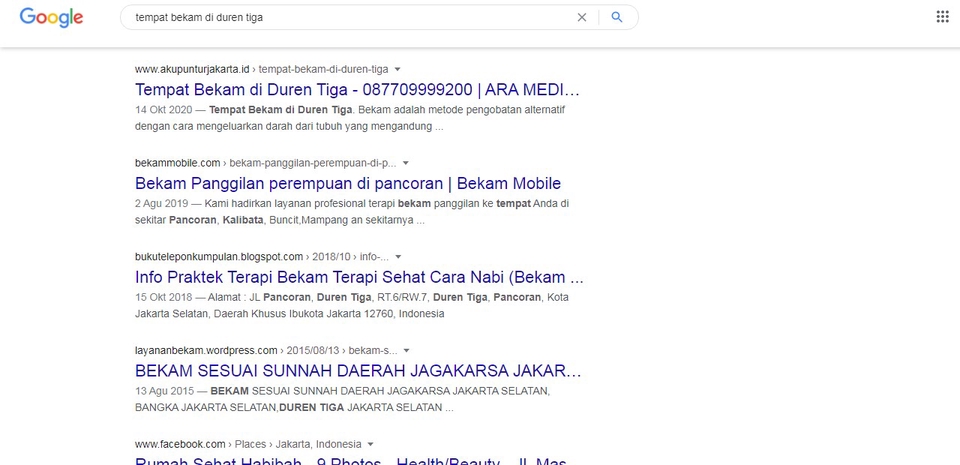The image size is (960, 465).
Task: Click snippet dated '15 Okt 2018' with address
Action: 352,306
